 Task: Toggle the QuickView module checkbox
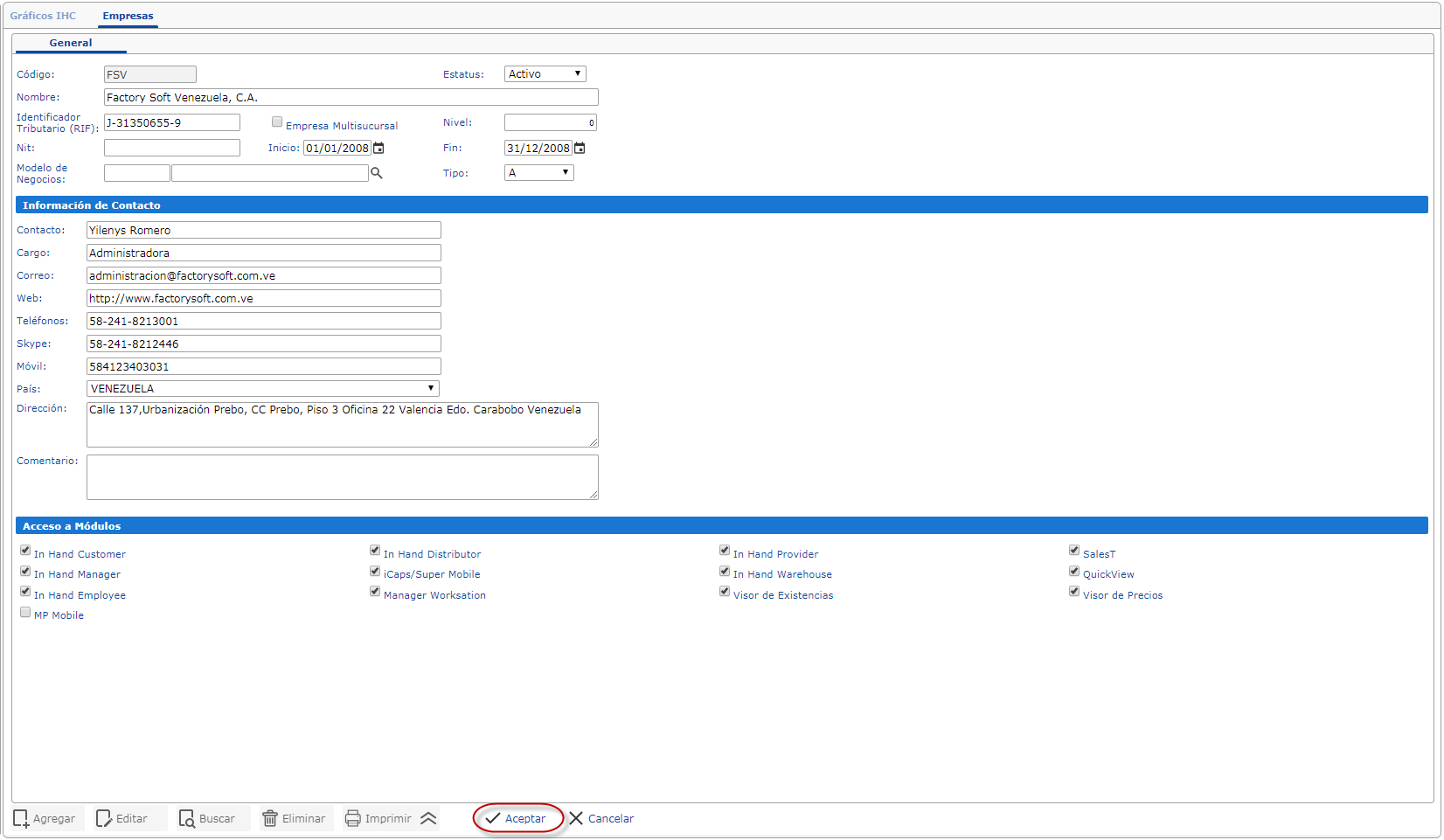tap(1074, 572)
